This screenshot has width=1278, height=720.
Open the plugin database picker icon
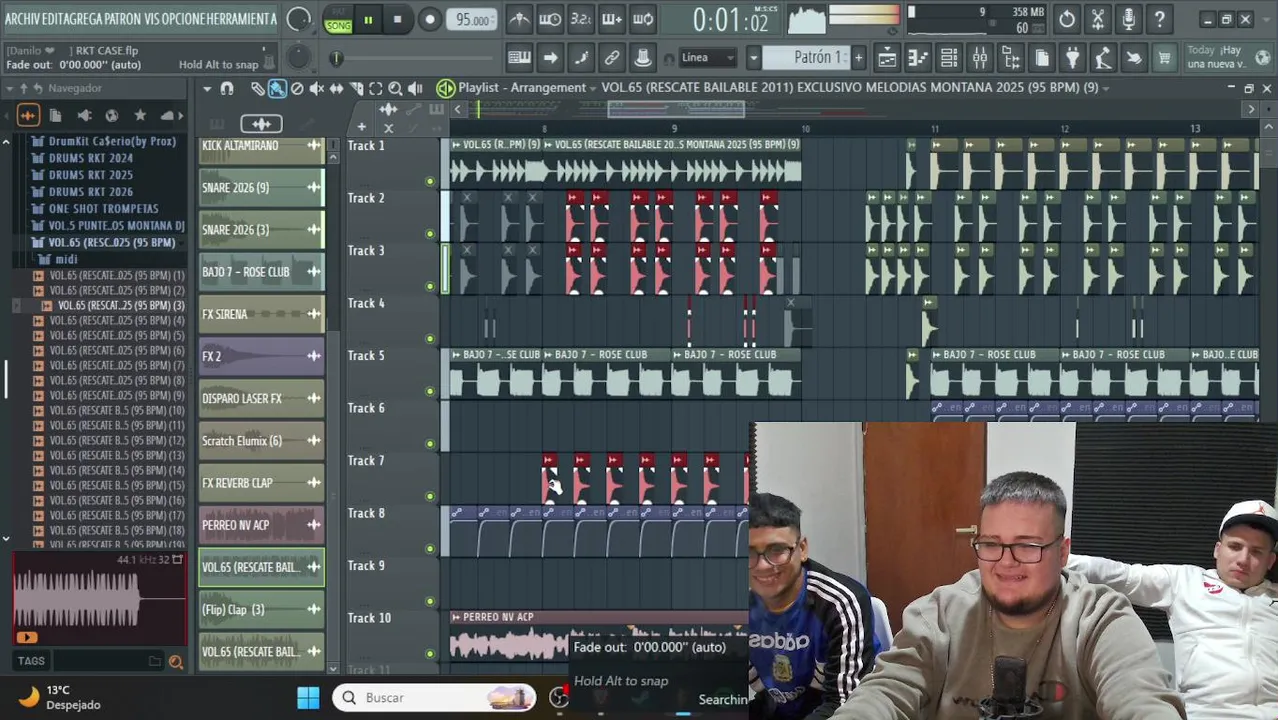pyautogui.click(x=1072, y=58)
